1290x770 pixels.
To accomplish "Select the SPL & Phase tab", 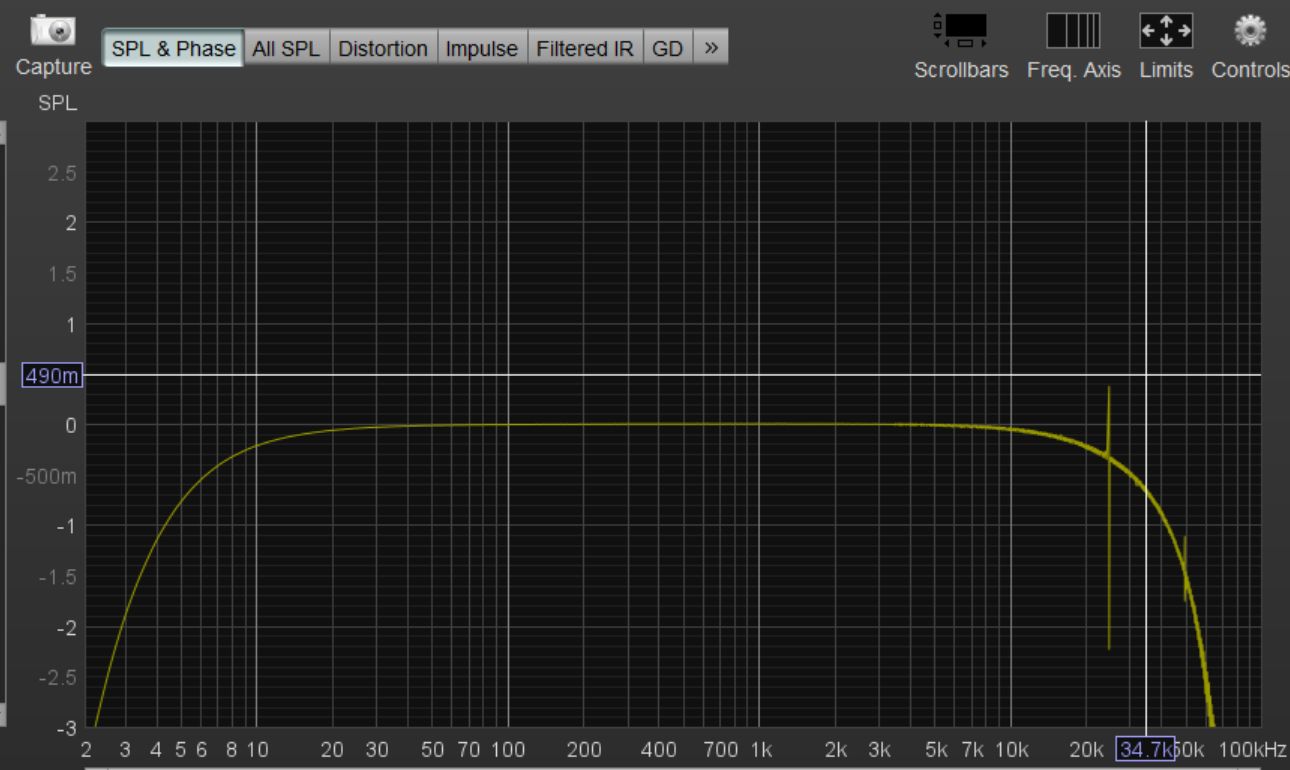I will pyautogui.click(x=173, y=48).
